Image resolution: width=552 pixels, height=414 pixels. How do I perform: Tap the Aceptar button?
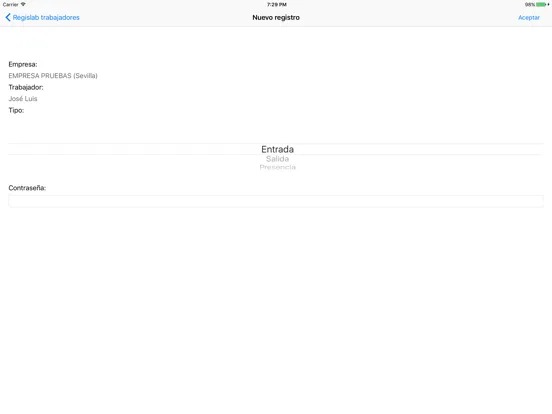[528, 17]
